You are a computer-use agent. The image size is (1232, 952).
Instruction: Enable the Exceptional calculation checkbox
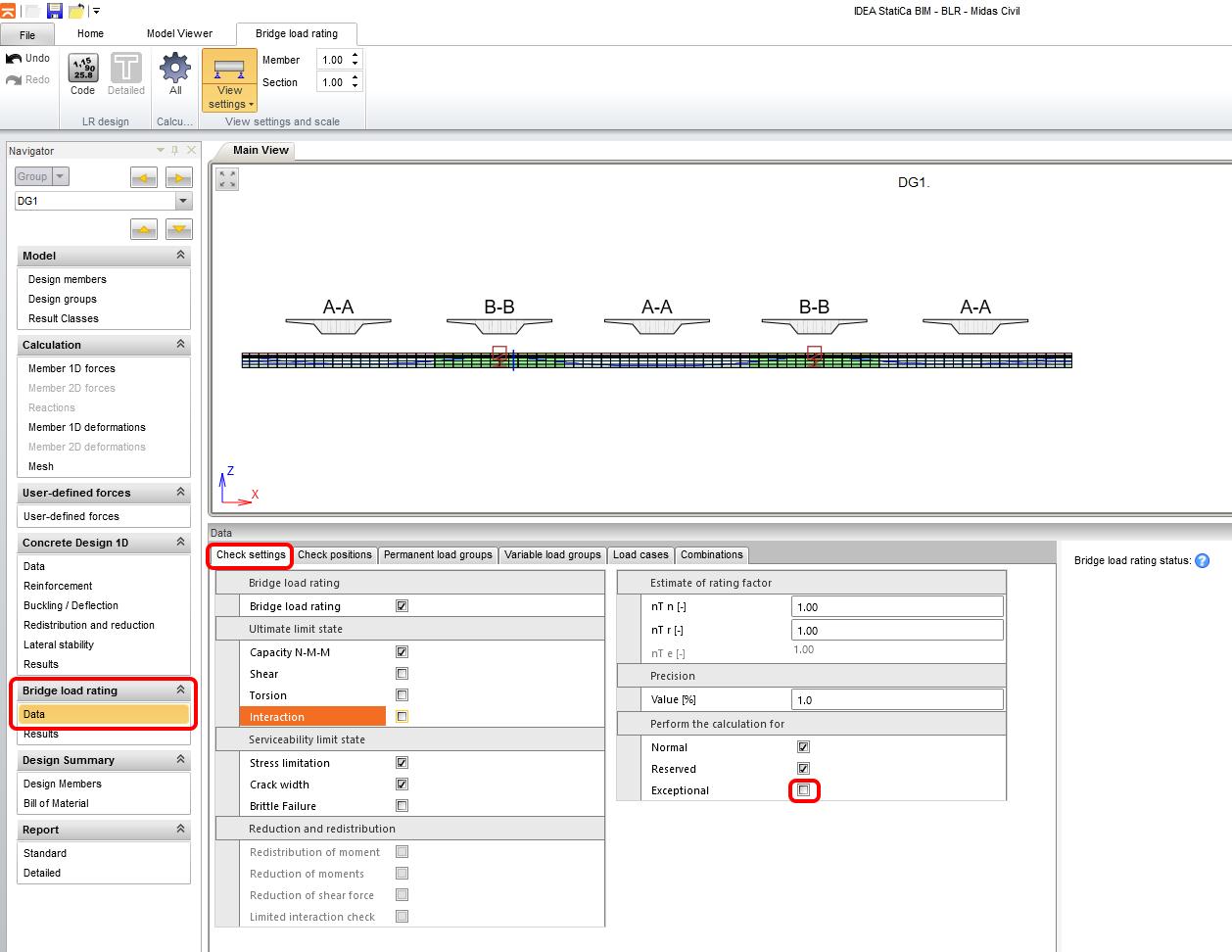(804, 790)
